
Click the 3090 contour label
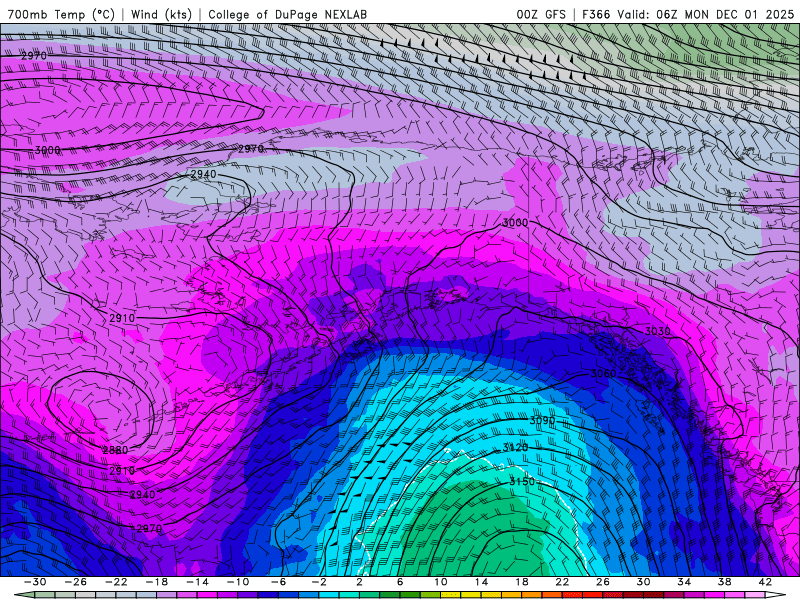(542, 420)
